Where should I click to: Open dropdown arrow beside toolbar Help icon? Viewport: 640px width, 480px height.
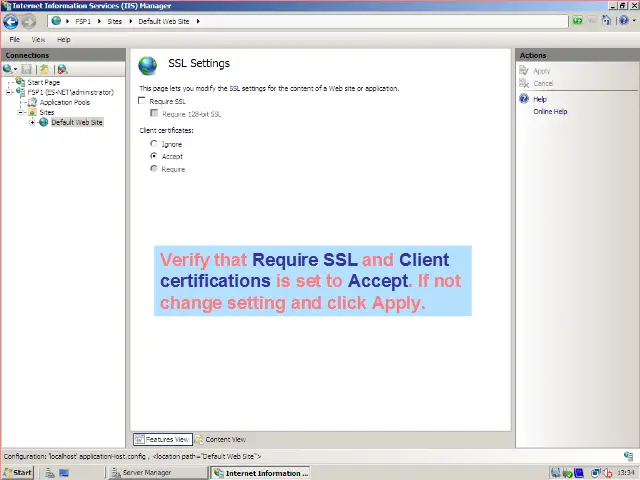pyautogui.click(x=633, y=20)
